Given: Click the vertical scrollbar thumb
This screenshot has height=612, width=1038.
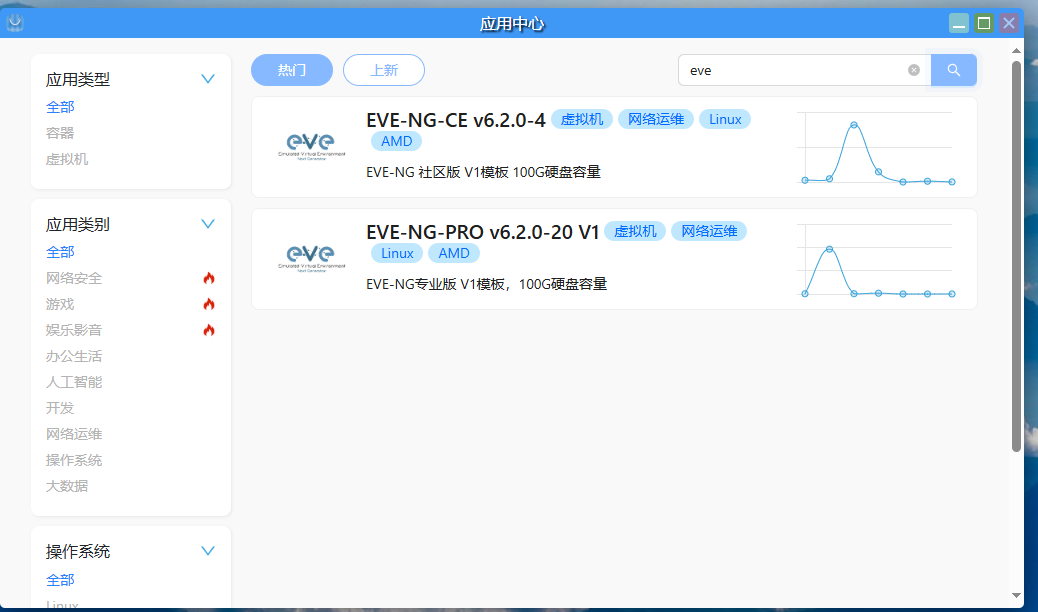Looking at the screenshot, I should point(1017,256).
